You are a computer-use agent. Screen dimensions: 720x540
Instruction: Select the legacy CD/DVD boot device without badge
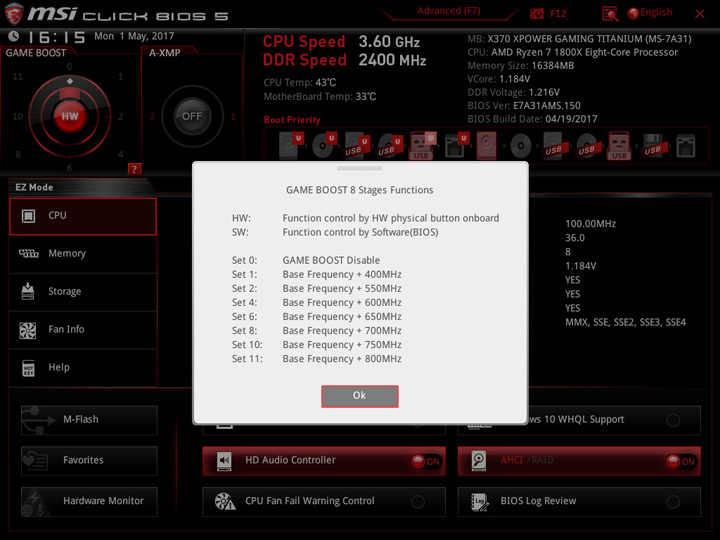coord(520,146)
